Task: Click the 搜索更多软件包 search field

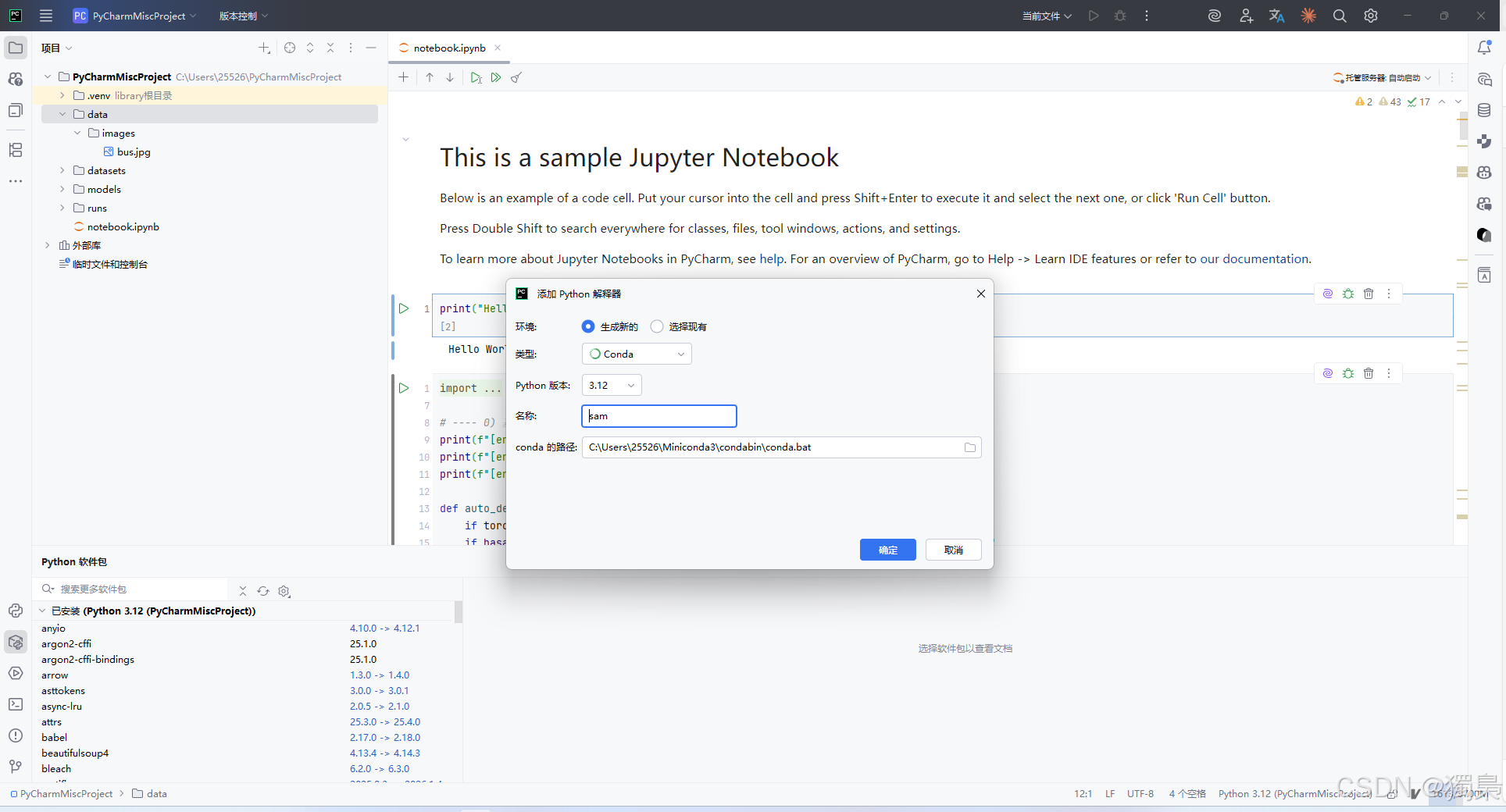Action: 133,589
